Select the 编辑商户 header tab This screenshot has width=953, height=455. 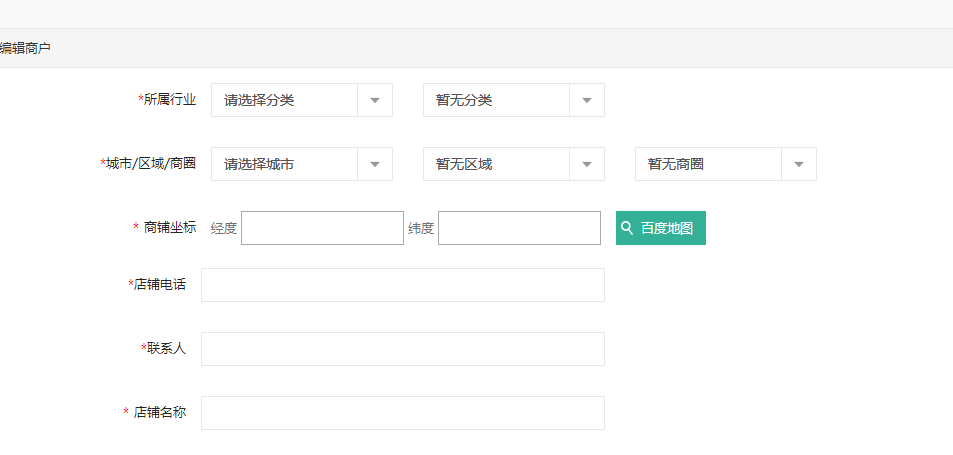pos(25,48)
